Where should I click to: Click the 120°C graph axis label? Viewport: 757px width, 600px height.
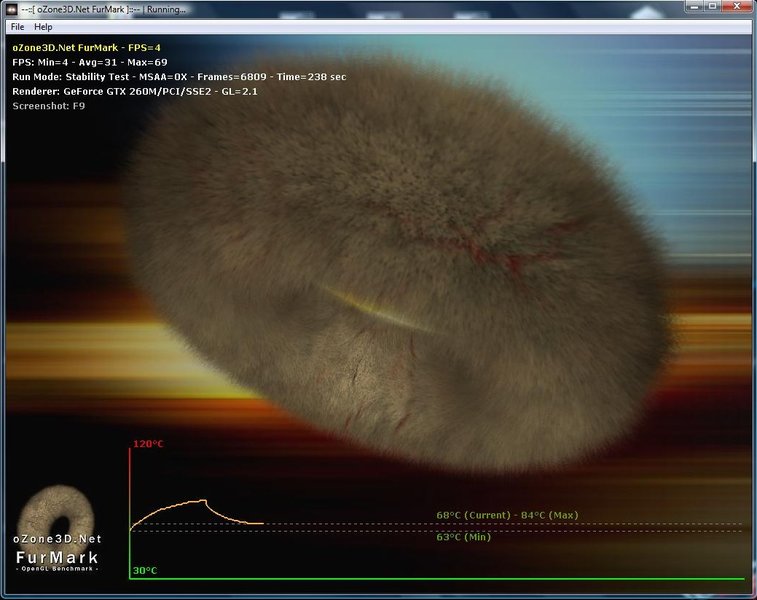click(x=148, y=444)
